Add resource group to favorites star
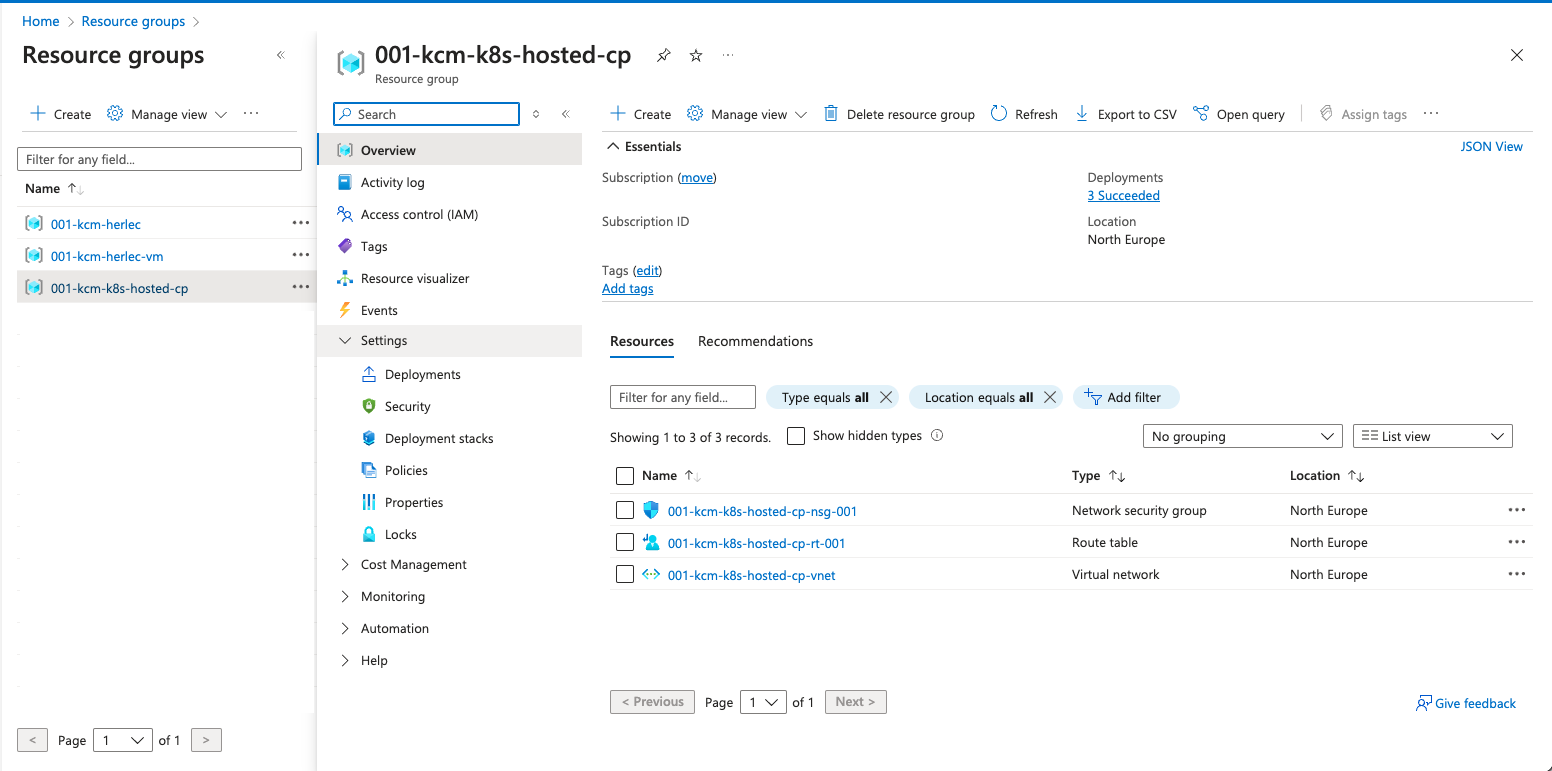Viewport: 1552px width, 771px height. coord(696,56)
